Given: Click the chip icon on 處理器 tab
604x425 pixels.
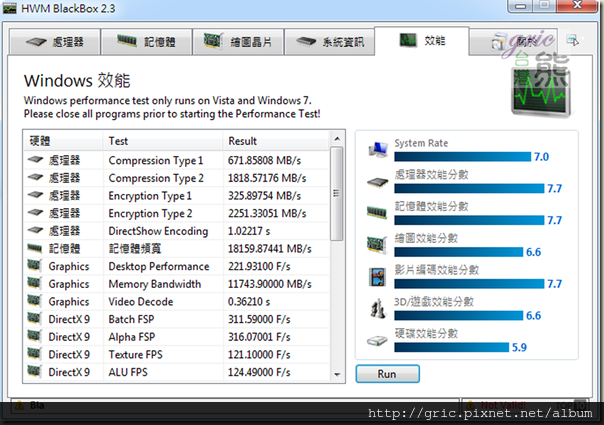Looking at the screenshot, I should tap(36, 41).
